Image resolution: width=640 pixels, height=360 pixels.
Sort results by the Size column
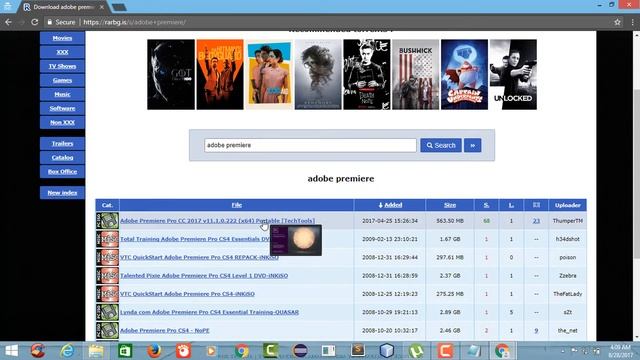click(x=450, y=205)
